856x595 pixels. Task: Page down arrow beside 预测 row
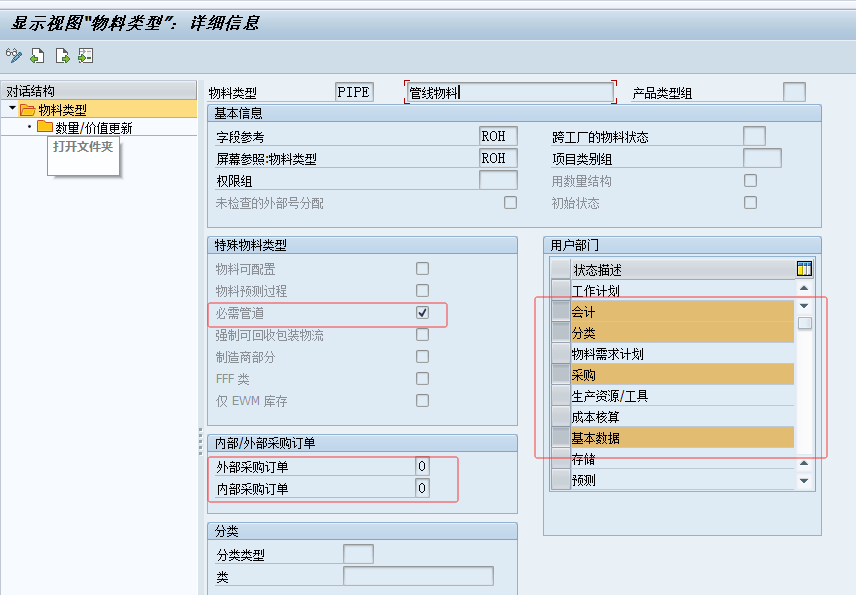tap(804, 481)
